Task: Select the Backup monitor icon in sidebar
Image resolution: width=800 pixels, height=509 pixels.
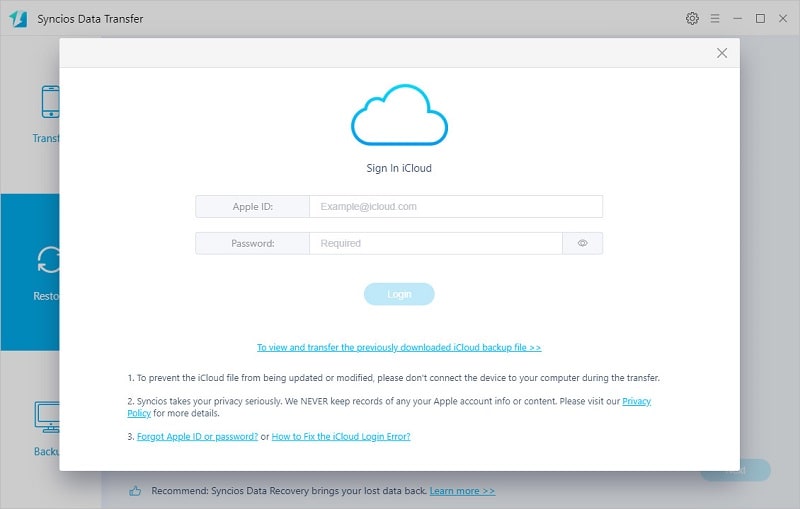Action: 47,417
